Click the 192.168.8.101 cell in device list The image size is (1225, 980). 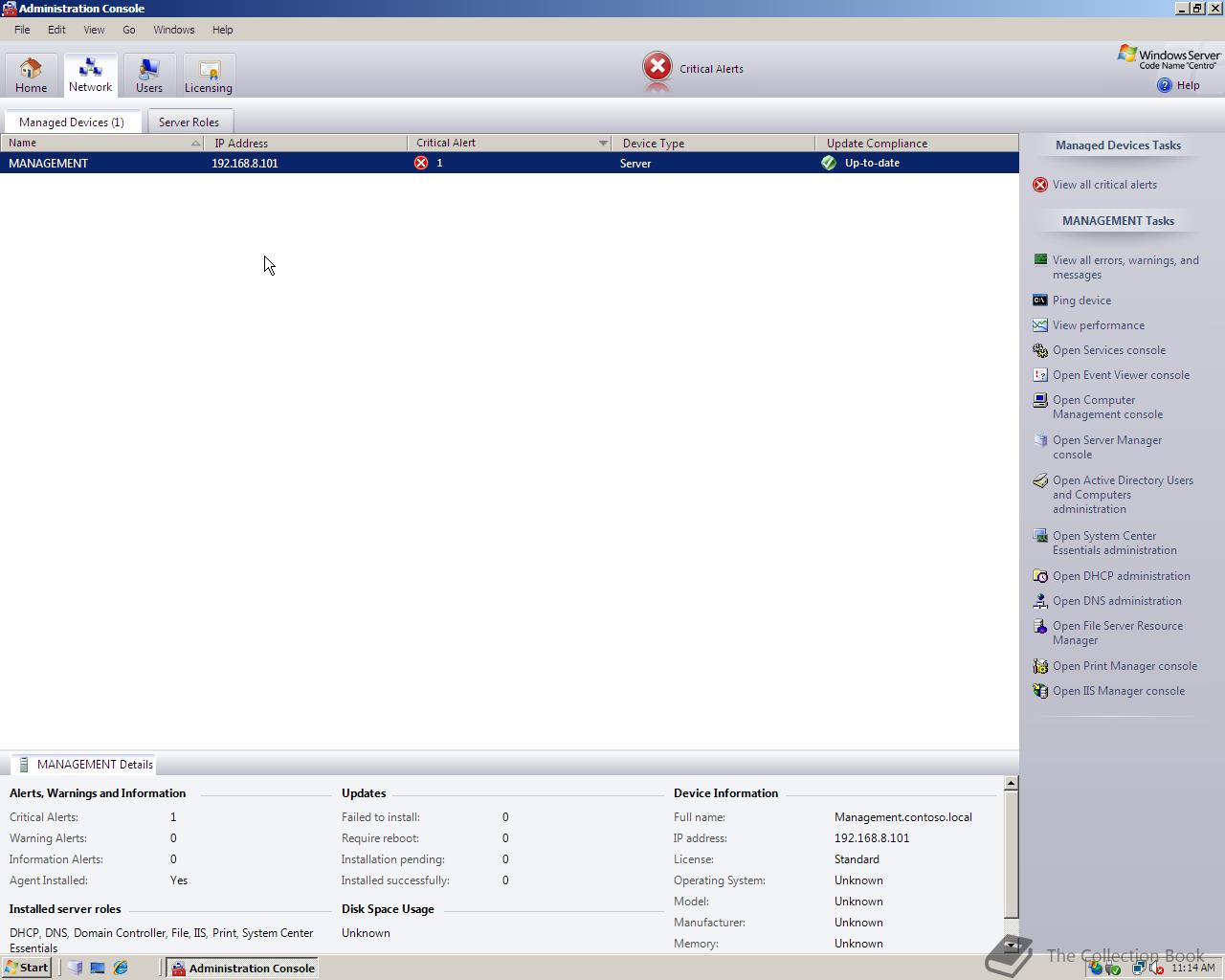click(x=245, y=163)
